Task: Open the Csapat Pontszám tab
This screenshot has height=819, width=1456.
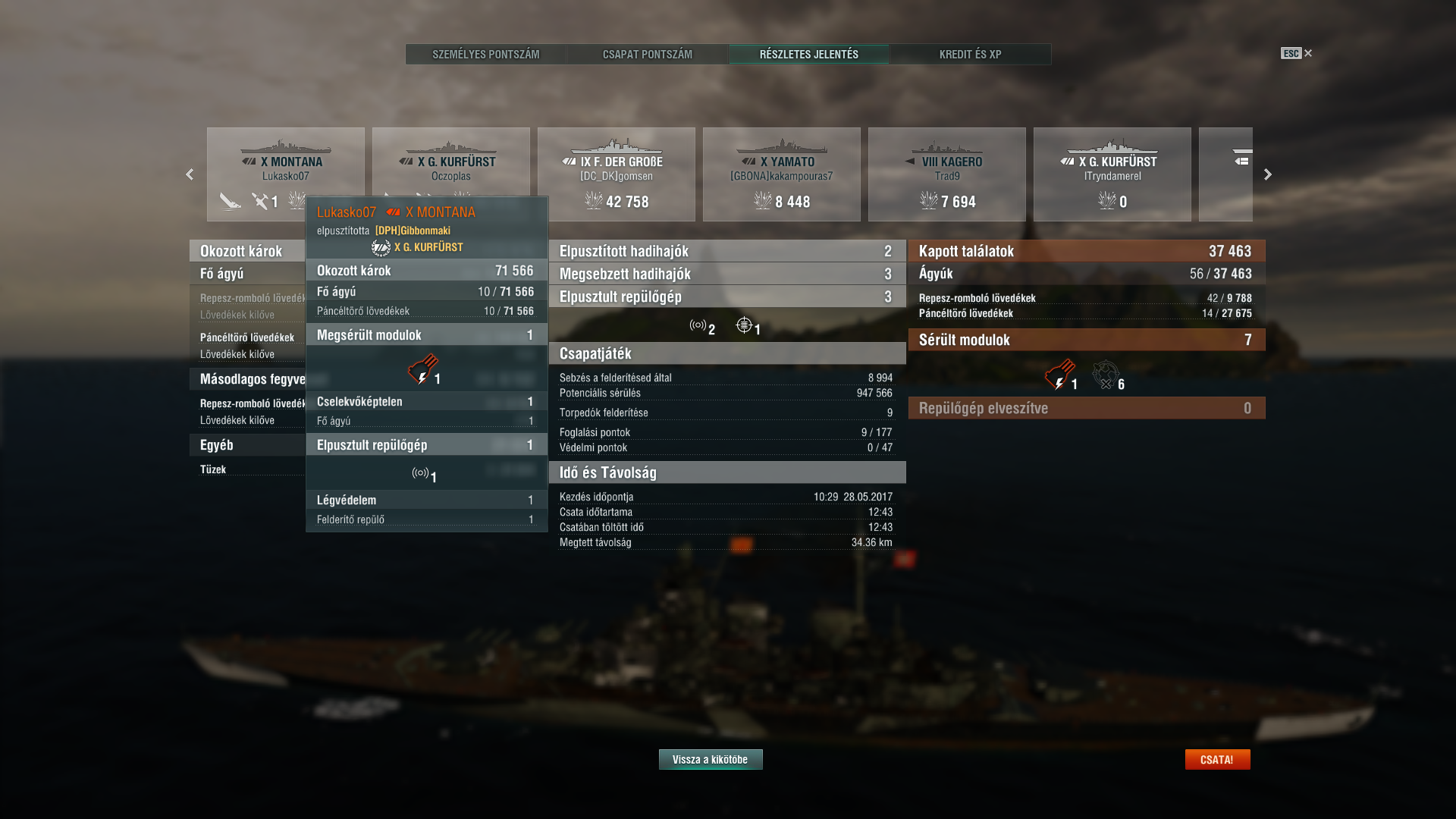Action: pyautogui.click(x=648, y=55)
